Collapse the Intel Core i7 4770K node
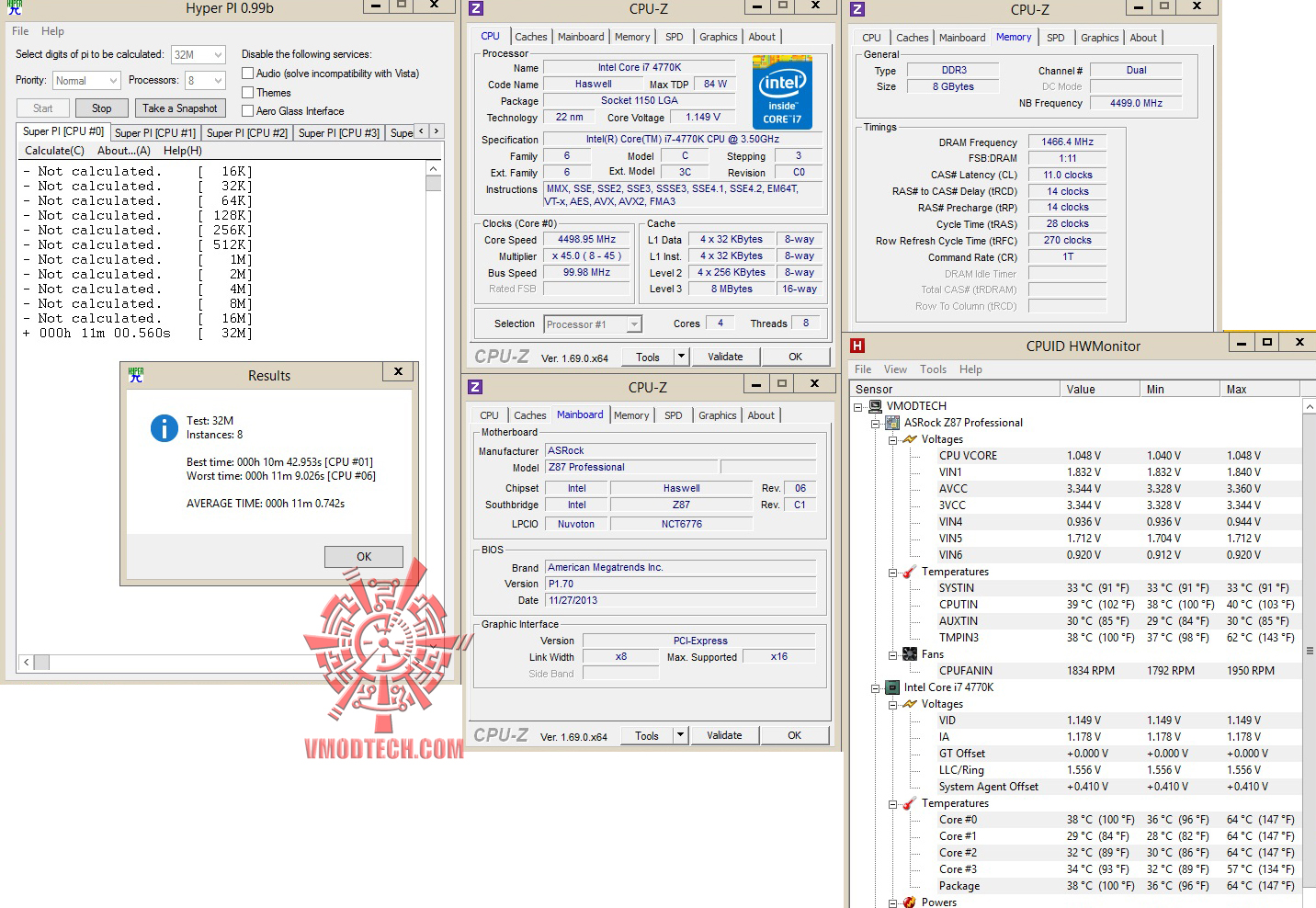The height and width of the screenshot is (908, 1316). tap(875, 687)
